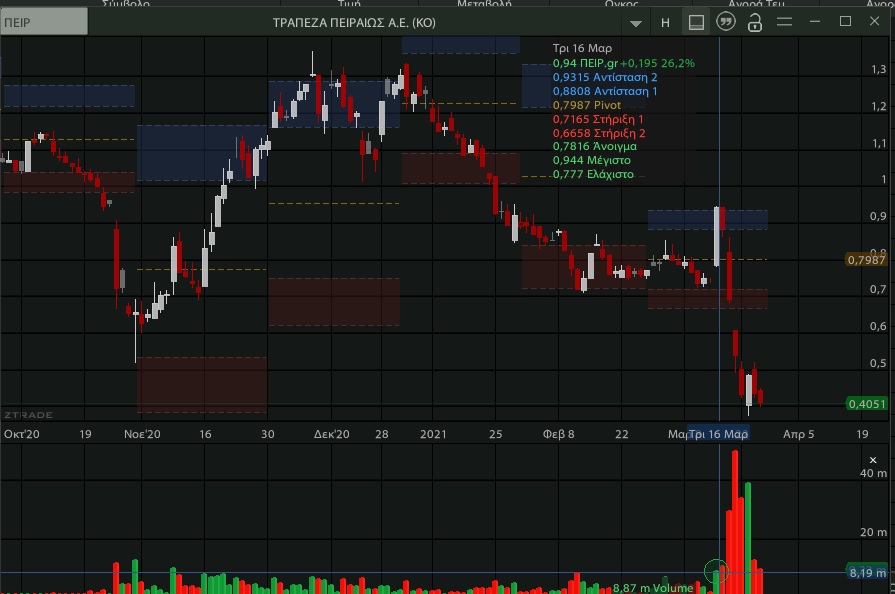Click the 1,2 price axis label
895x594 pixels.
coord(878,106)
